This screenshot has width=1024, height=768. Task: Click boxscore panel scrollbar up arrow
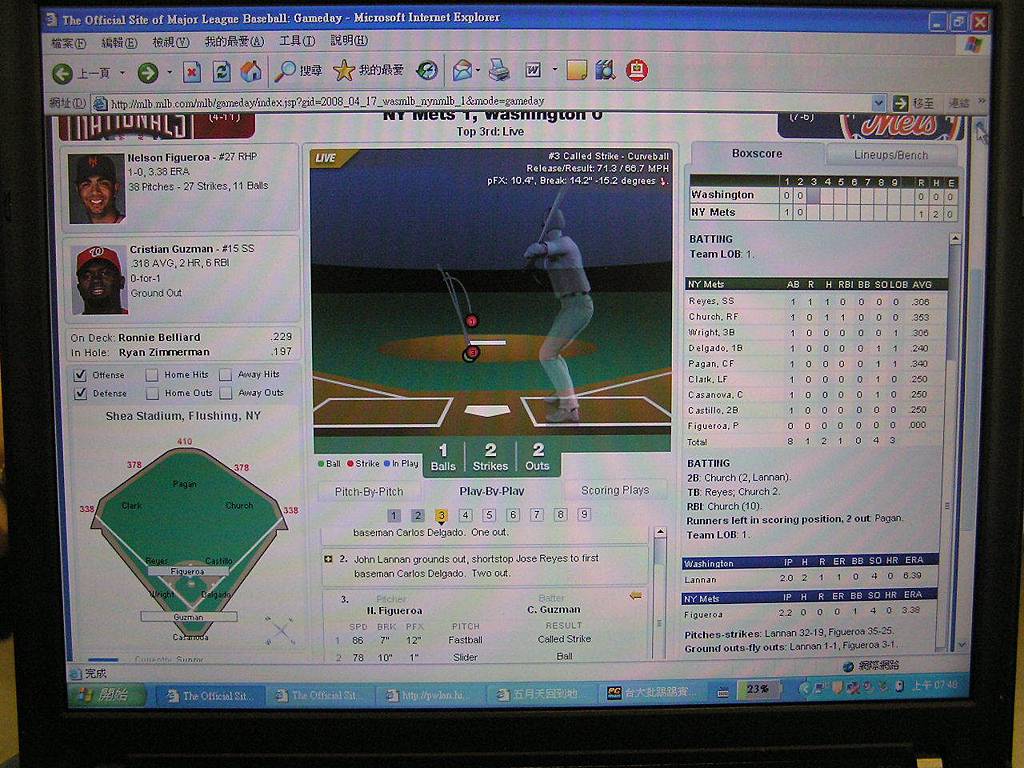pyautogui.click(x=955, y=239)
